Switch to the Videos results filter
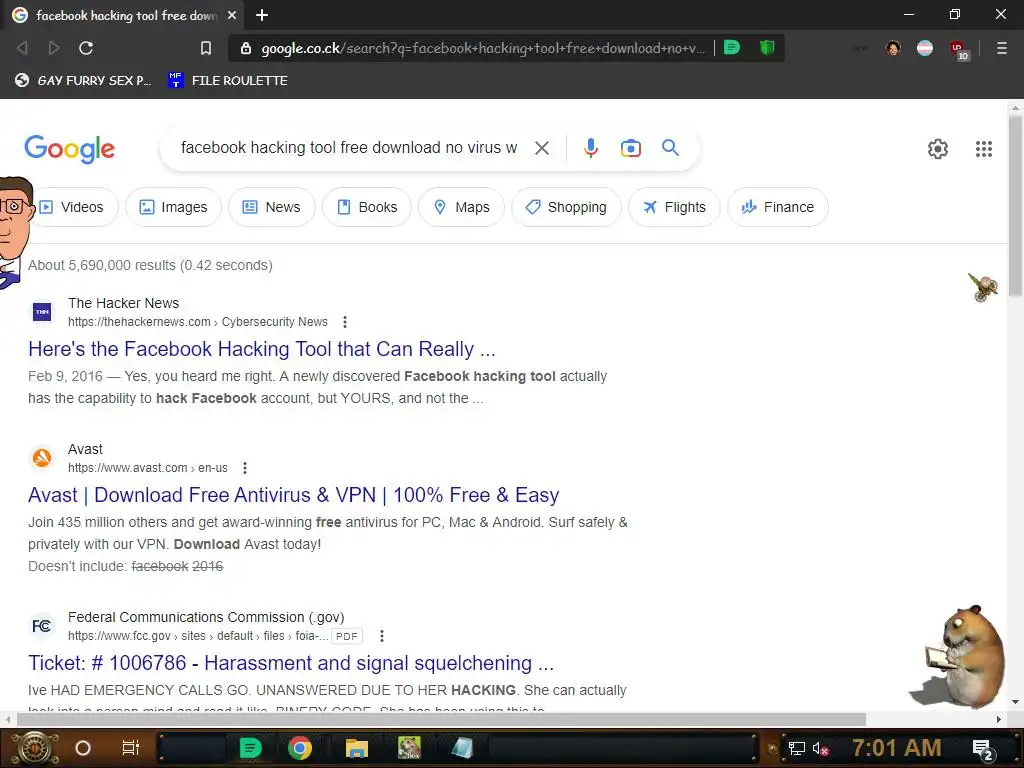1024x768 pixels. point(72,207)
